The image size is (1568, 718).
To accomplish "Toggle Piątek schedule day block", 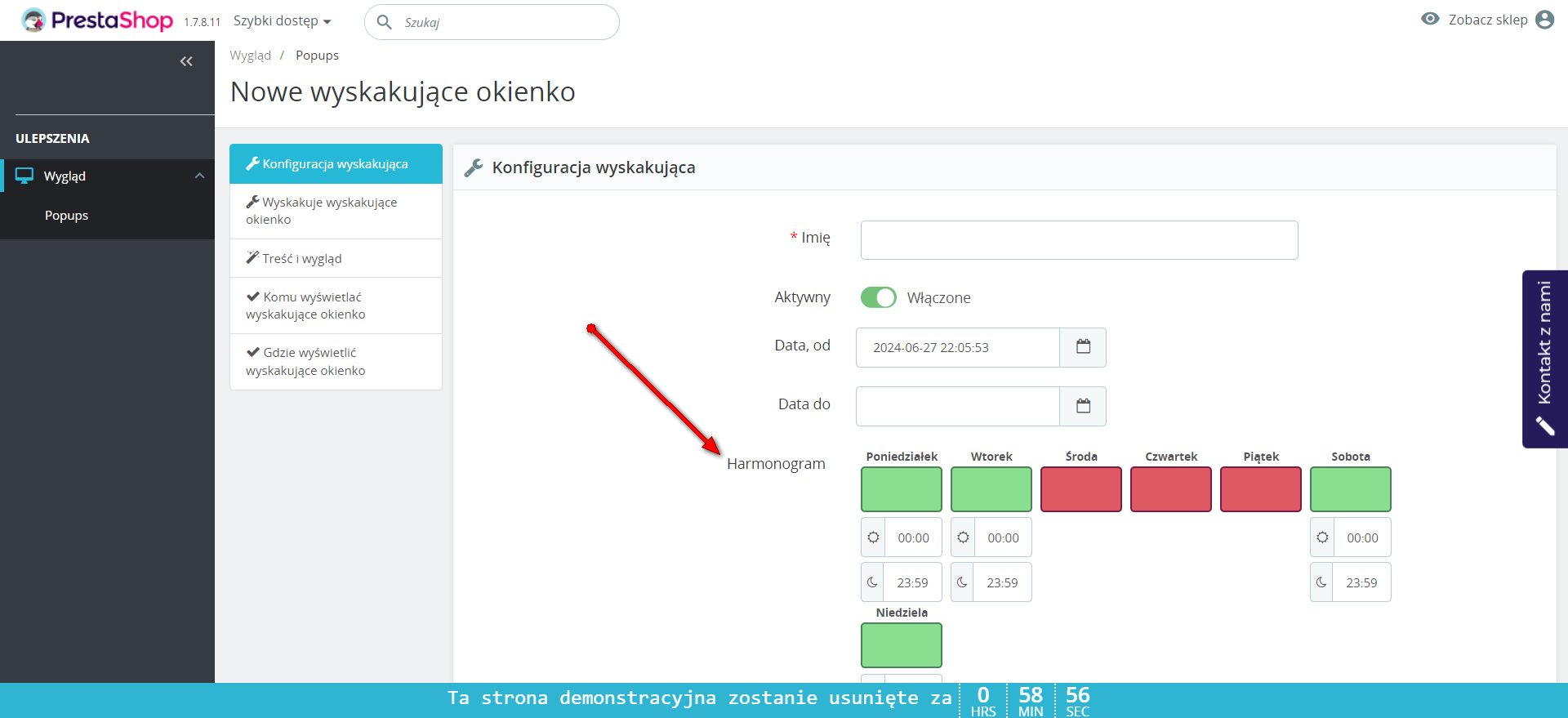I will [1261, 489].
